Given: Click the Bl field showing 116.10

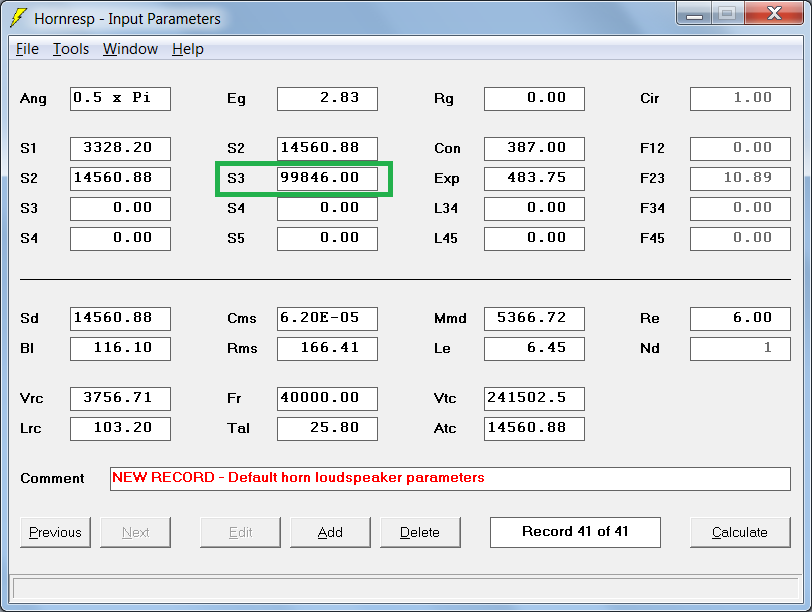Looking at the screenshot, I should point(120,349).
